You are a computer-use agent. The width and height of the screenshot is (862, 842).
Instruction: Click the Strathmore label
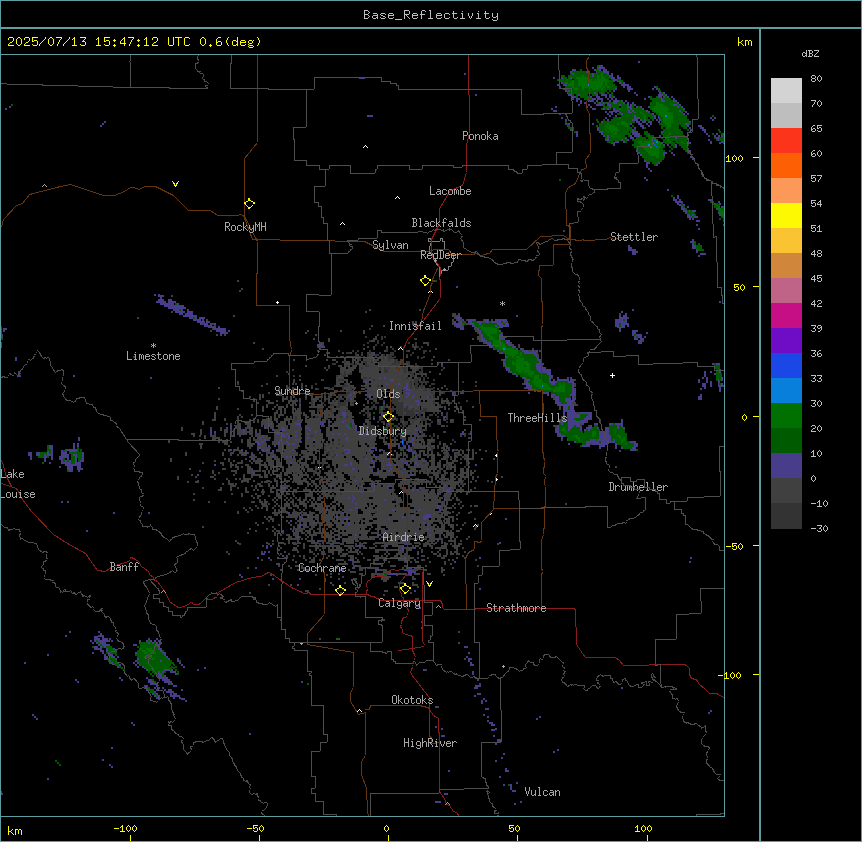click(x=516, y=608)
